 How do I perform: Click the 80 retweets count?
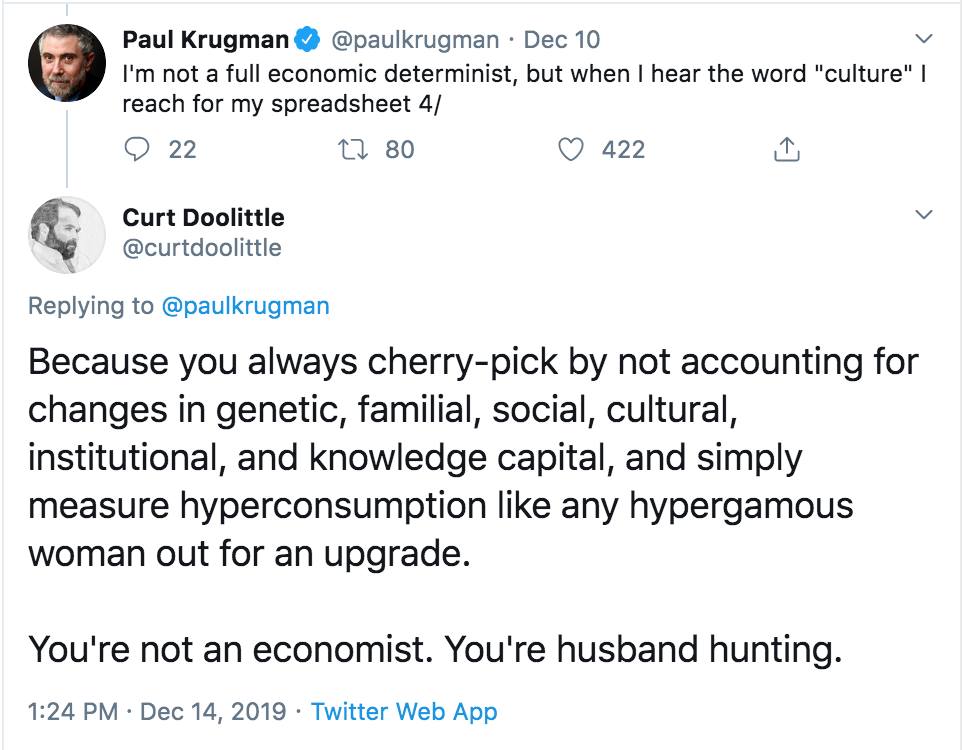tap(399, 150)
